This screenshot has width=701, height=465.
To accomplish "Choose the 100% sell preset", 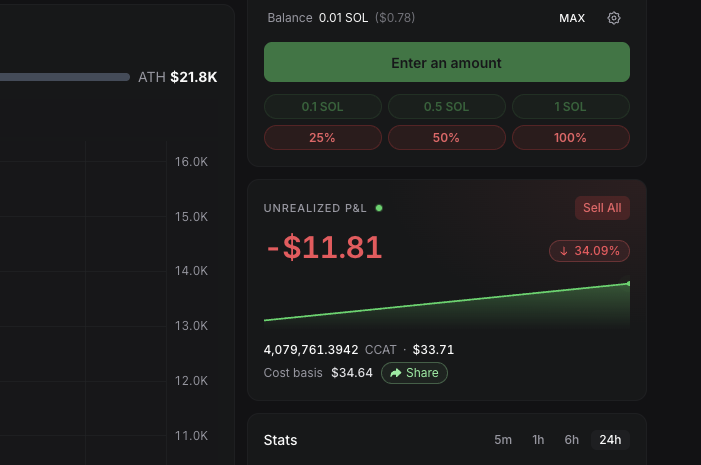I will pyautogui.click(x=570, y=138).
